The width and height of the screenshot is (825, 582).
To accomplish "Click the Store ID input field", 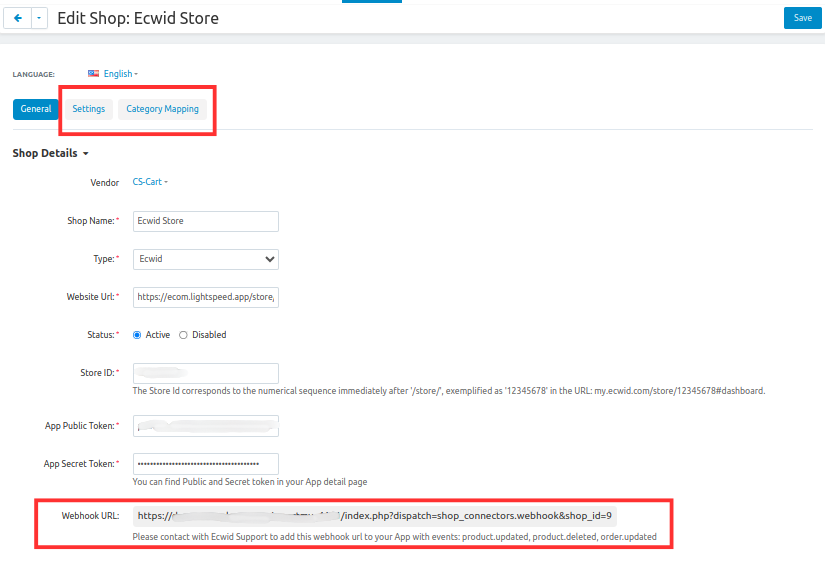I will click(x=206, y=373).
